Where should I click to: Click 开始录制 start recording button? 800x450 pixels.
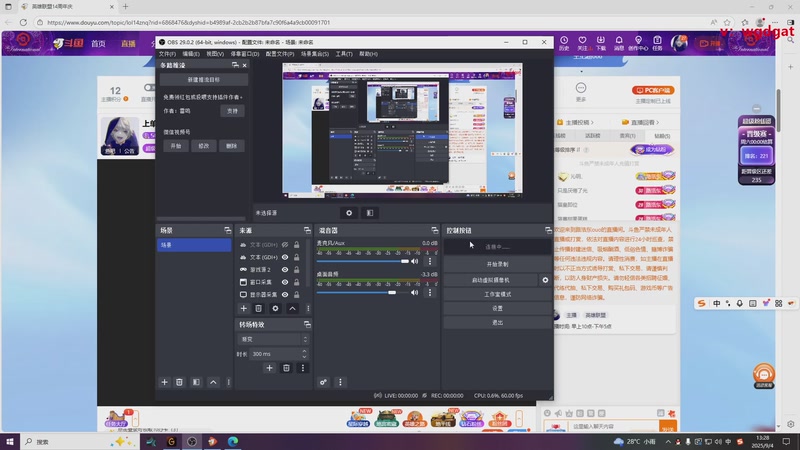497,264
